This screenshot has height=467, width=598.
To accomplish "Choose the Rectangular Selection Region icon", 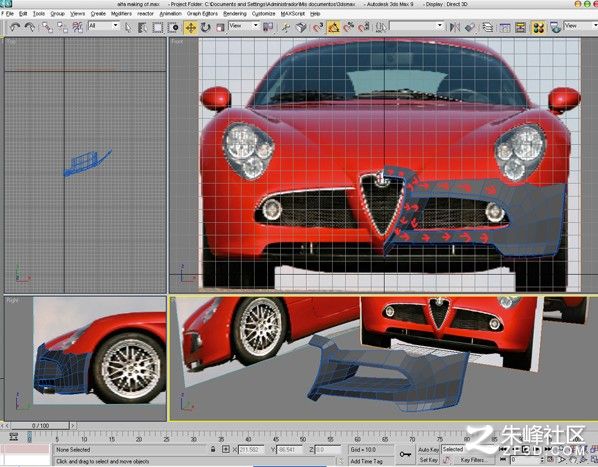I will (158, 27).
